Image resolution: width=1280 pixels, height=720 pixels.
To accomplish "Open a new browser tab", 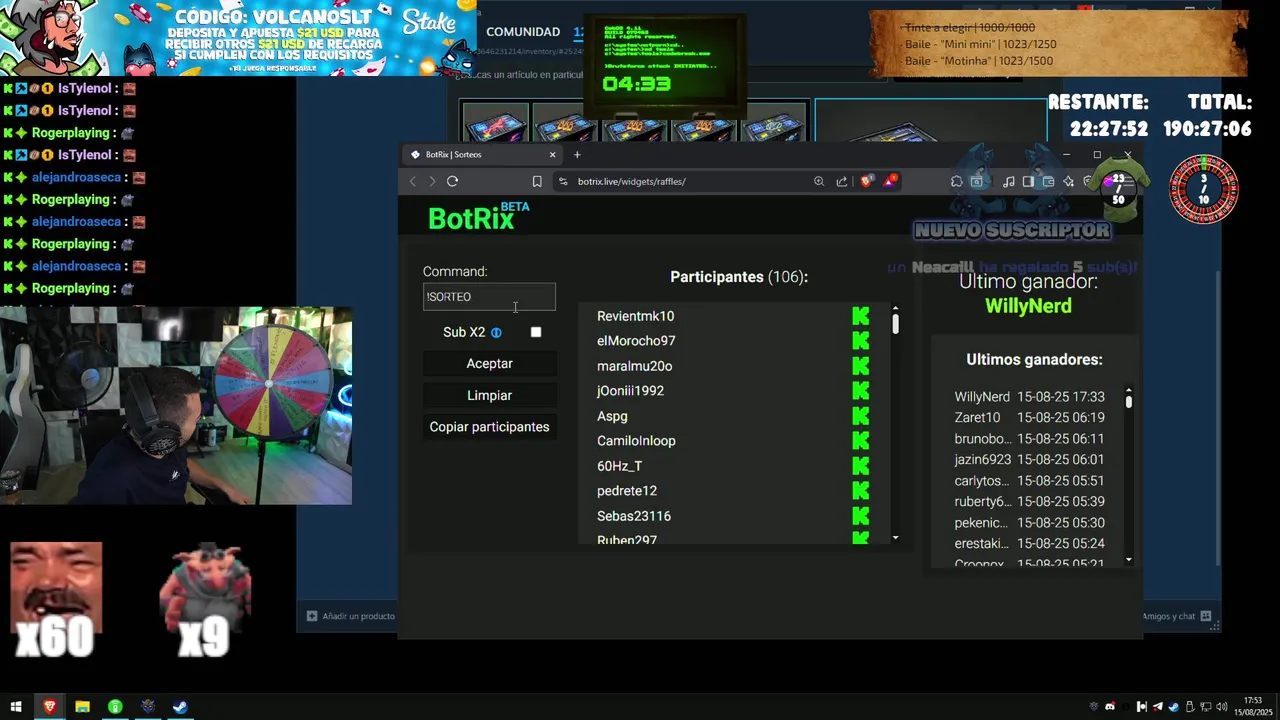I will click(x=577, y=154).
